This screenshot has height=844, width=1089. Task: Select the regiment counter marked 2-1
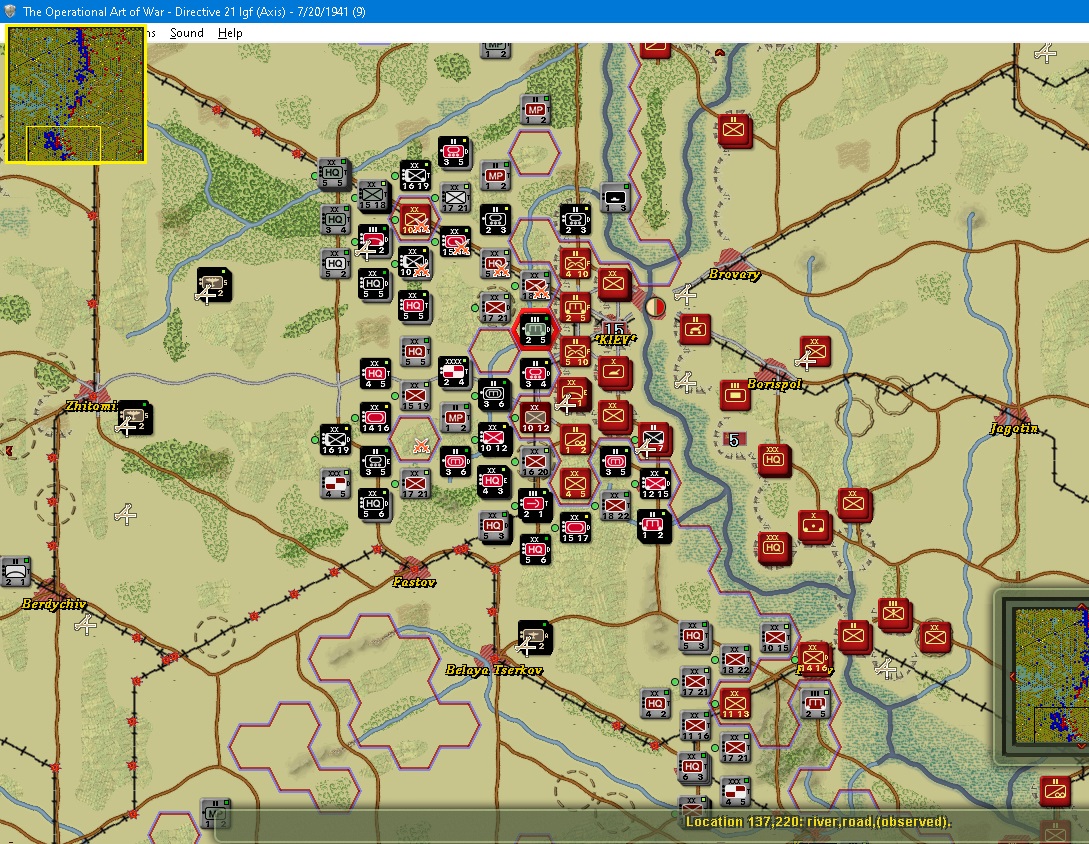[x=534, y=505]
